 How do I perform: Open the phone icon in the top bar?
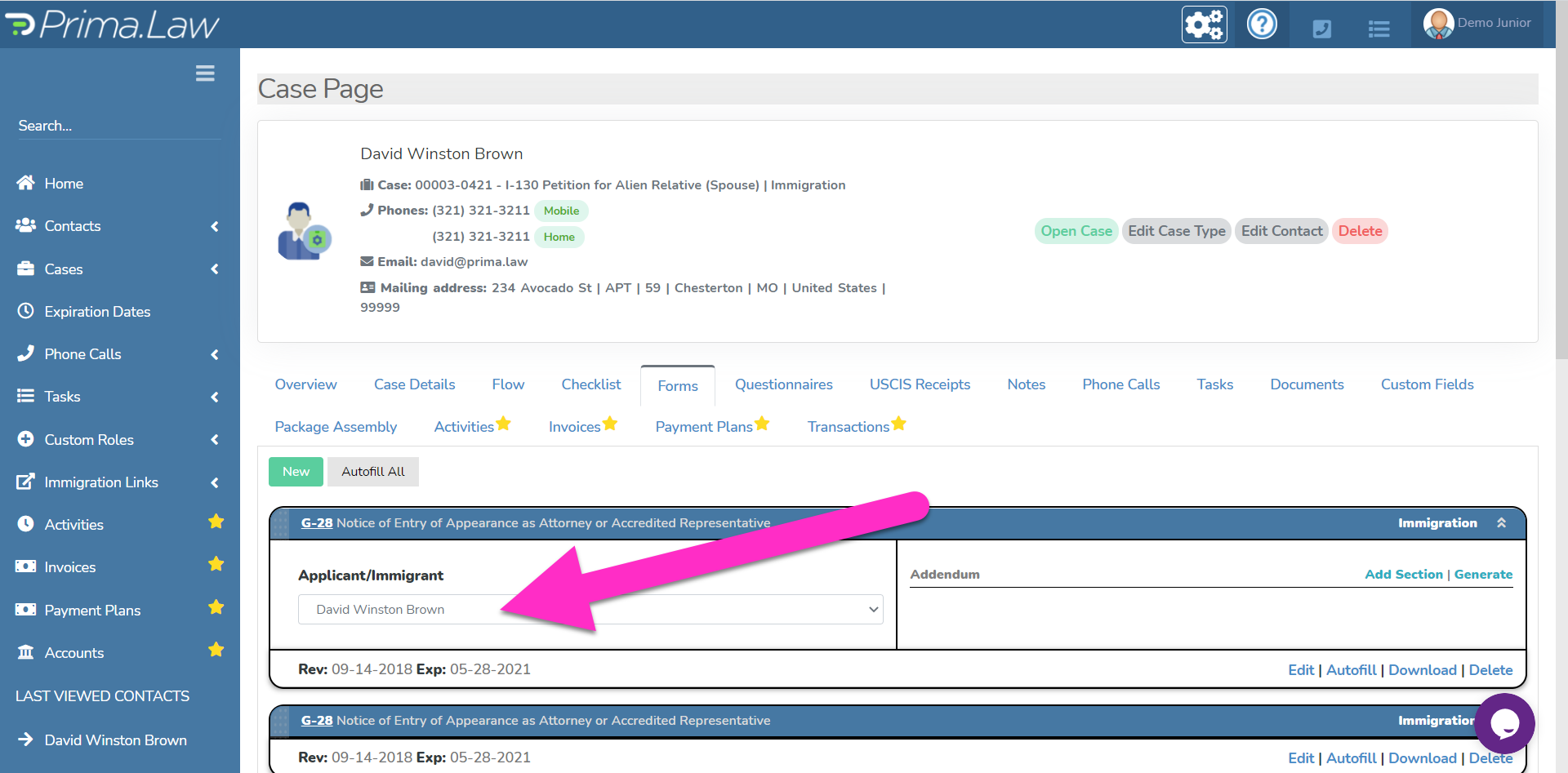click(1321, 28)
